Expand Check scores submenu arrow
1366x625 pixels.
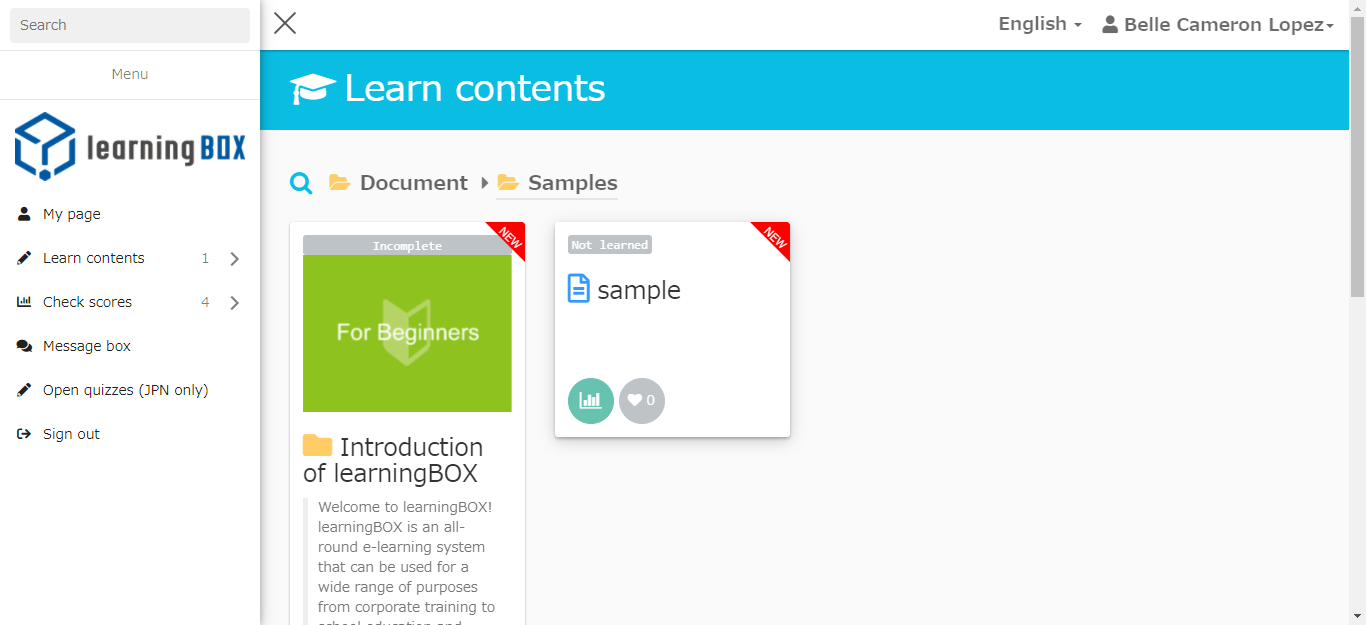coord(234,303)
